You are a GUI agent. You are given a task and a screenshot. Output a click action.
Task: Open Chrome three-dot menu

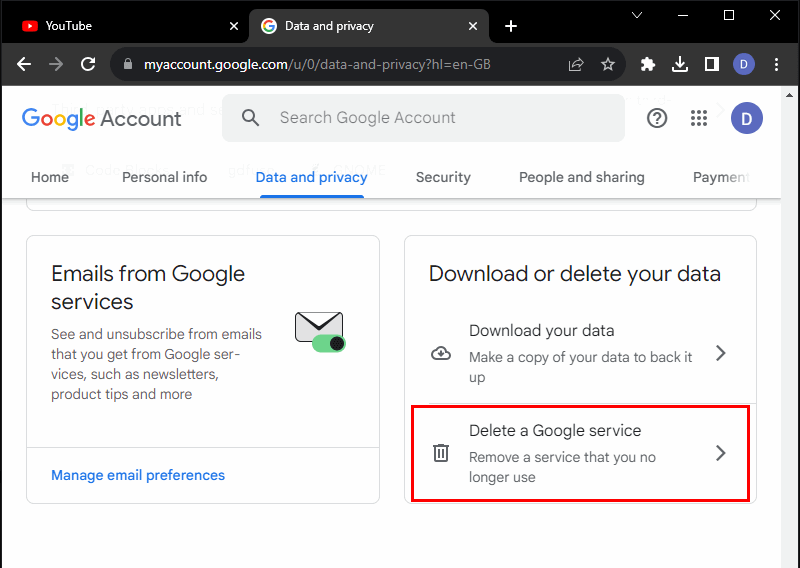pyautogui.click(x=776, y=64)
